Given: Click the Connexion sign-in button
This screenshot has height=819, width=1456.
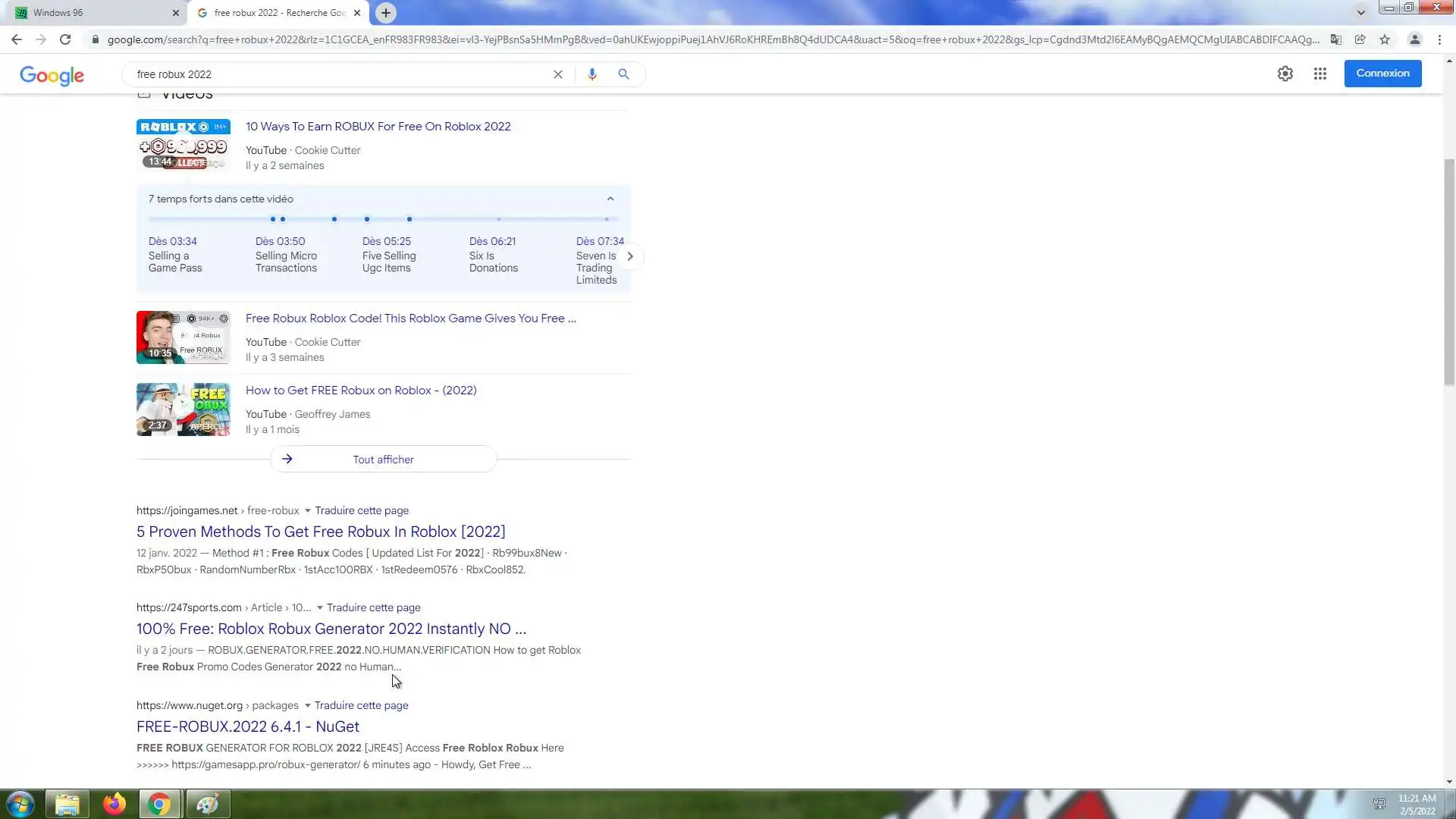Looking at the screenshot, I should click(x=1382, y=74).
